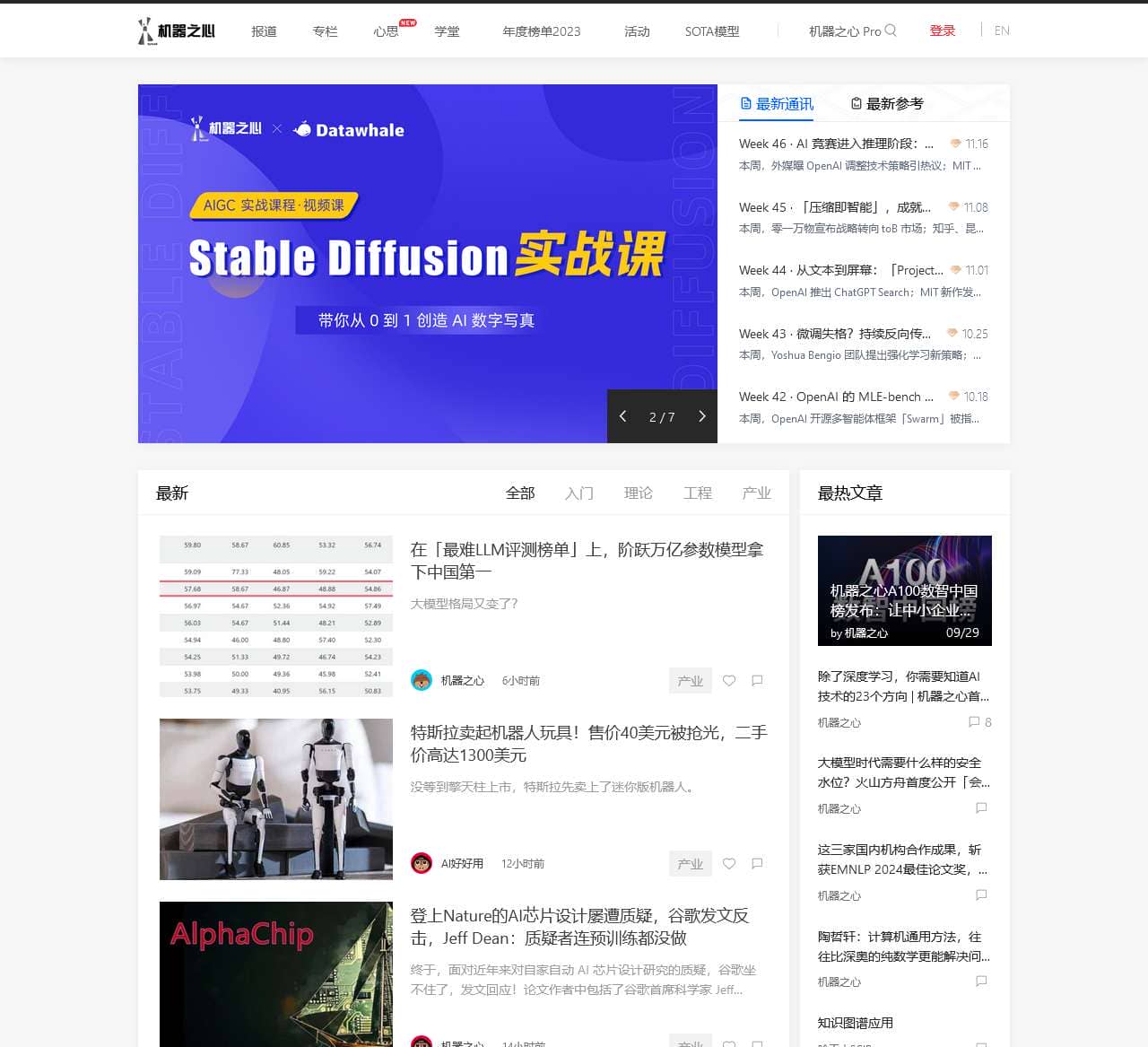Open 年度榜单2023 navigation item
Image resolution: width=1148 pixels, height=1047 pixels.
tap(542, 31)
